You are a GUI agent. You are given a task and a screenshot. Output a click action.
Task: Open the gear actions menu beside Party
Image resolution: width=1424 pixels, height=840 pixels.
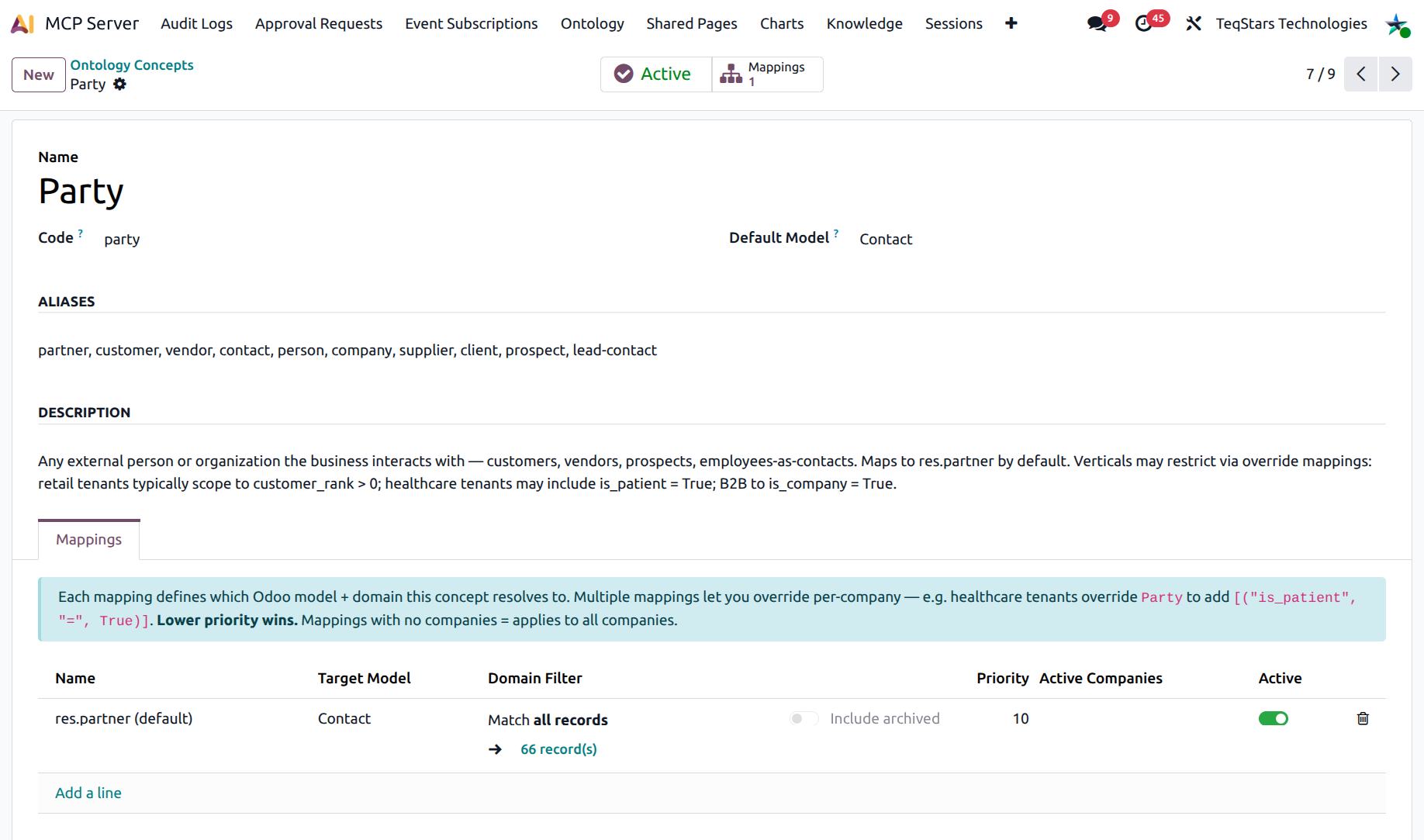pos(119,84)
